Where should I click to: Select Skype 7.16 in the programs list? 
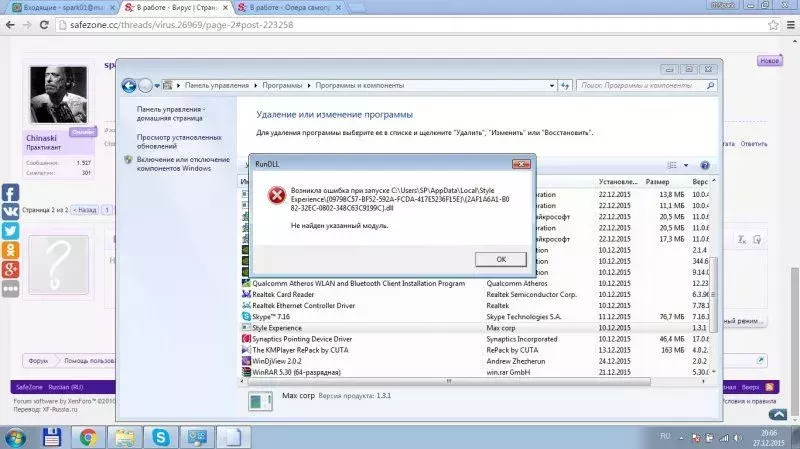tap(475, 317)
